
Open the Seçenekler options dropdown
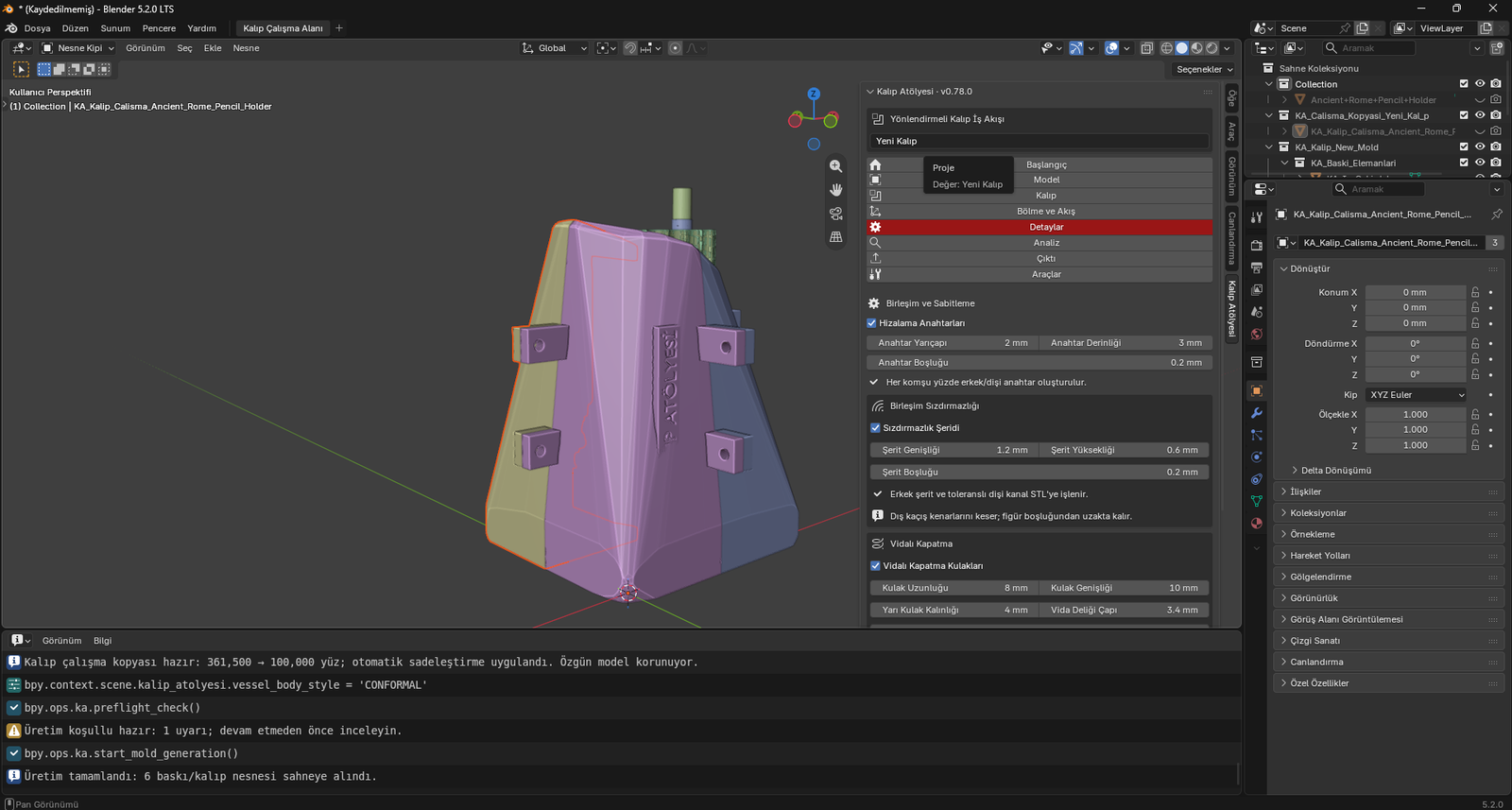[1204, 70]
